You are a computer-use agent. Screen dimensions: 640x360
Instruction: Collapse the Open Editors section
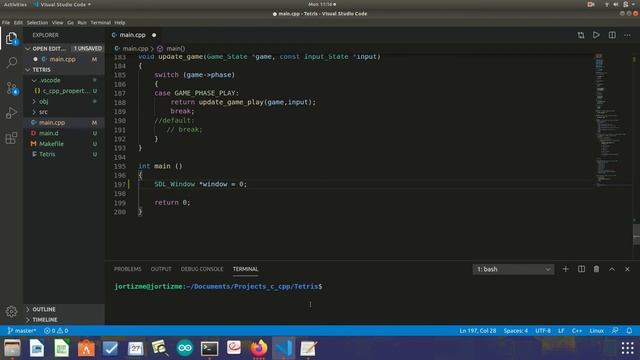click(x=28, y=49)
